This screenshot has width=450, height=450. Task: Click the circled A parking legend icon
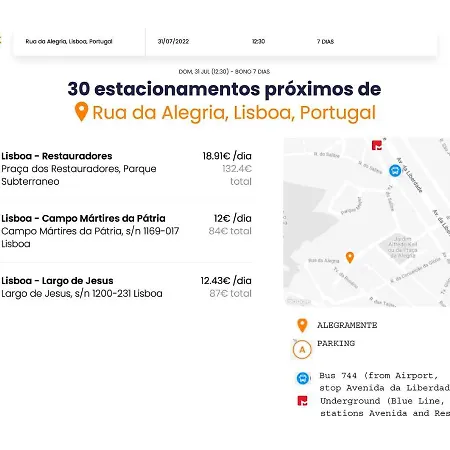pos(302,350)
